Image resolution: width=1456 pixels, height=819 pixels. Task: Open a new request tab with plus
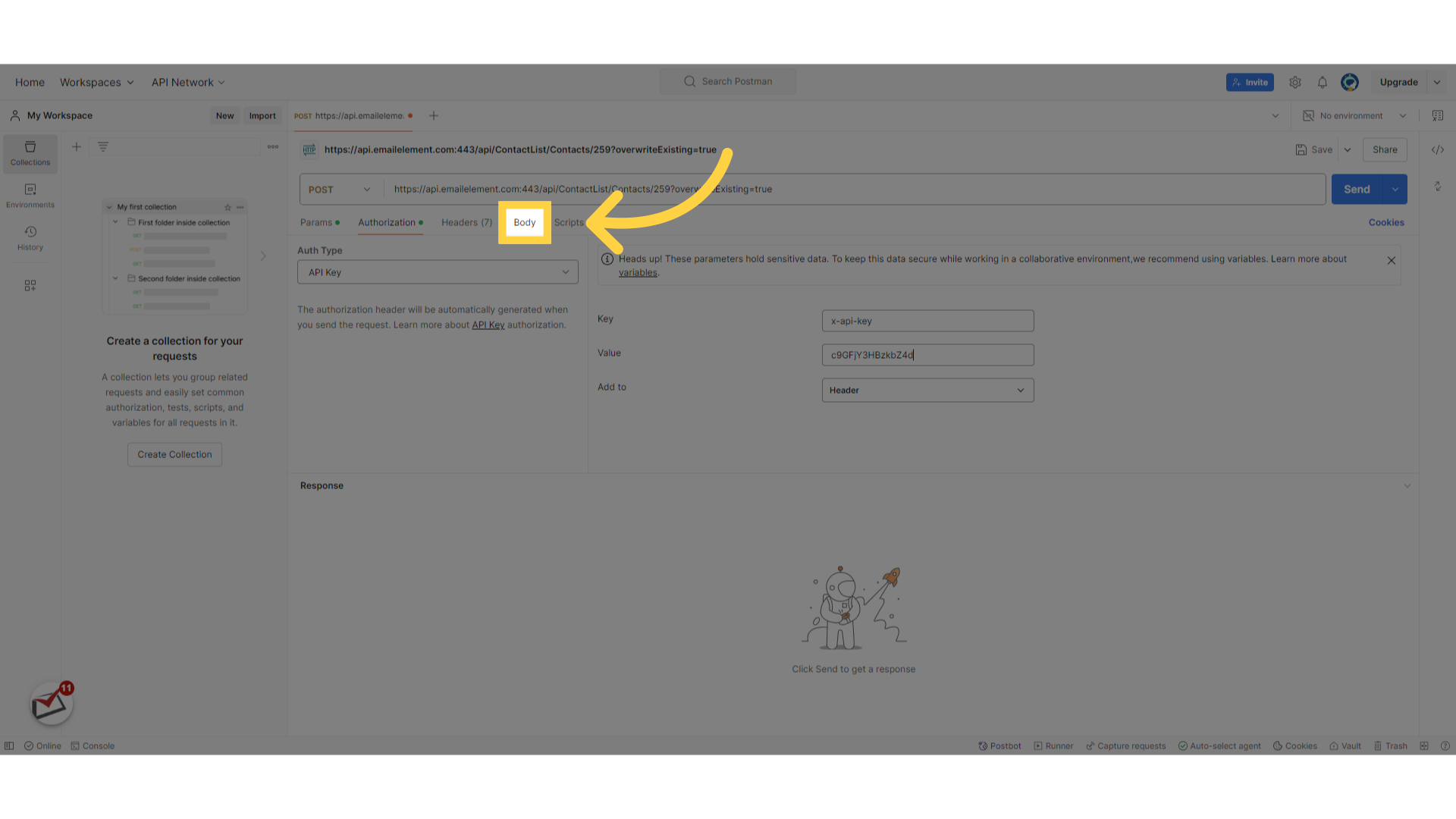[434, 116]
